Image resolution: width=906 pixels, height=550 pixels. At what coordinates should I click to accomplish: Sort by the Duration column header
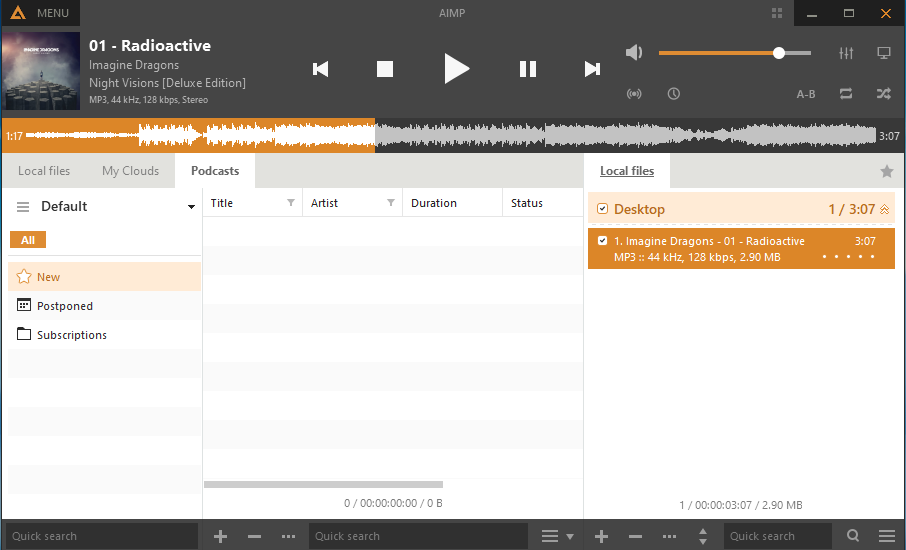pyautogui.click(x=452, y=203)
